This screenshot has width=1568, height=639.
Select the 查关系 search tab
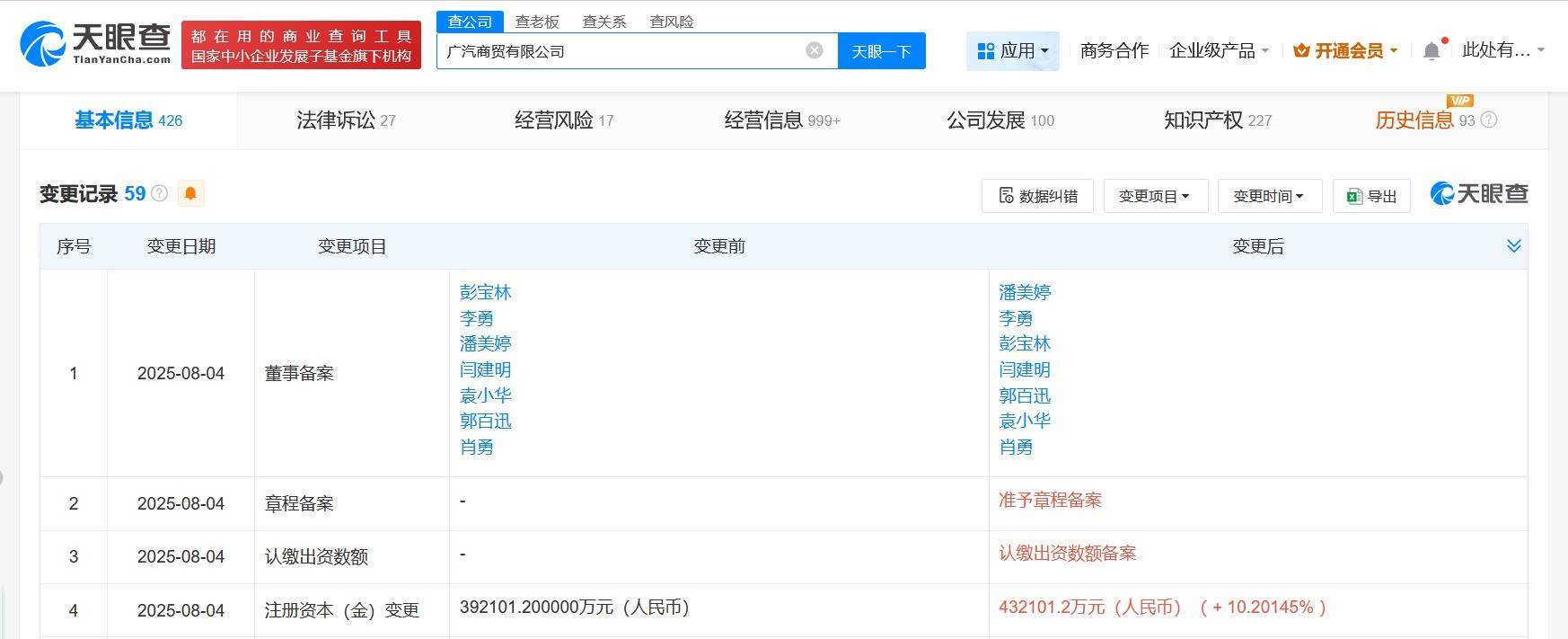click(604, 22)
